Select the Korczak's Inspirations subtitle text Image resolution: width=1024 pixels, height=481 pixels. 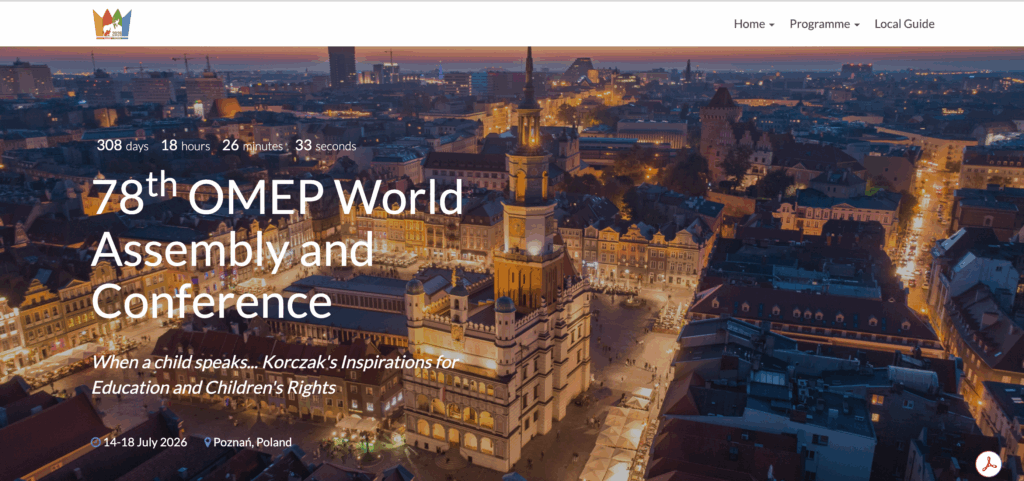click(x=274, y=362)
